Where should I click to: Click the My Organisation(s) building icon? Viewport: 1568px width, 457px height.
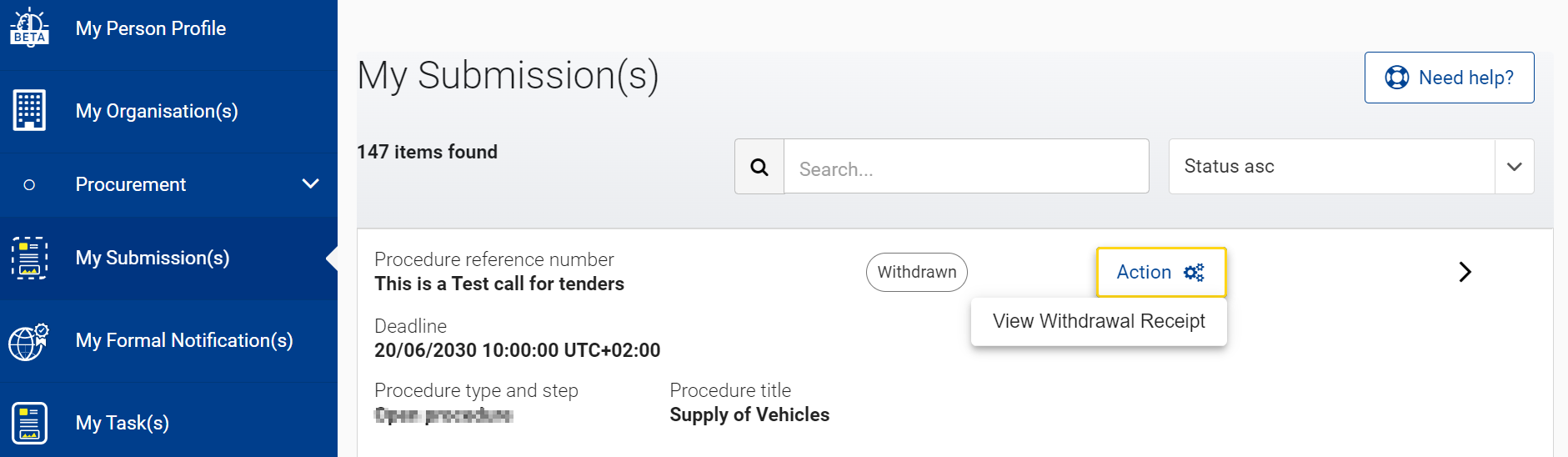tap(29, 110)
